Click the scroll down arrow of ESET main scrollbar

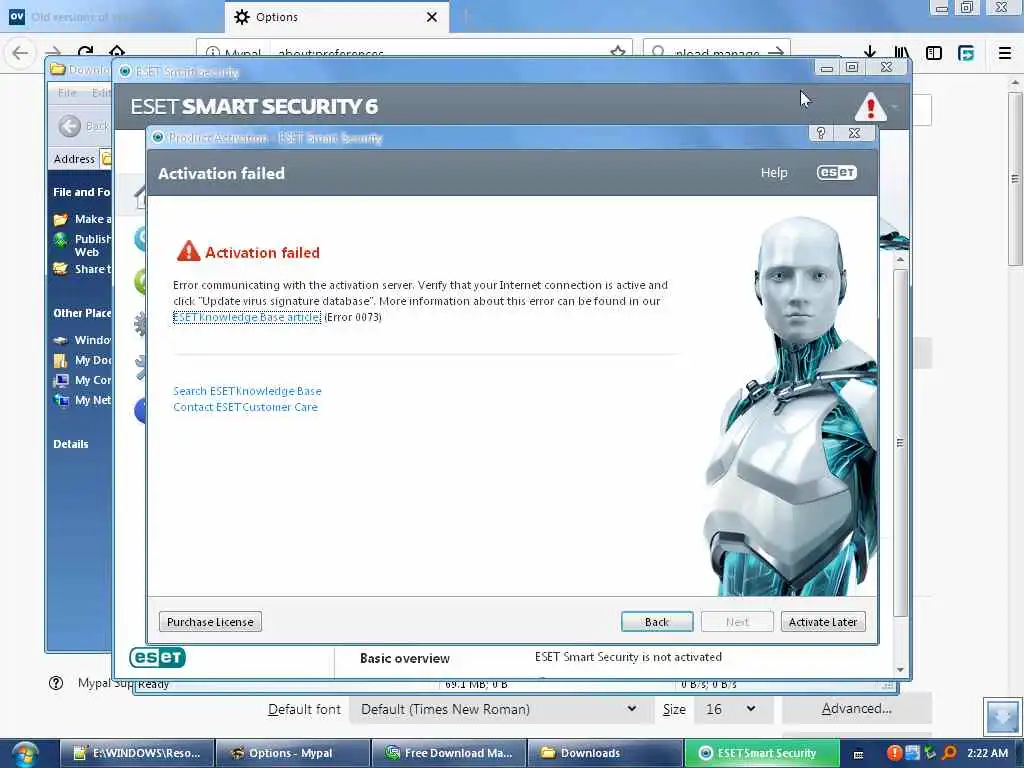pyautogui.click(x=901, y=669)
